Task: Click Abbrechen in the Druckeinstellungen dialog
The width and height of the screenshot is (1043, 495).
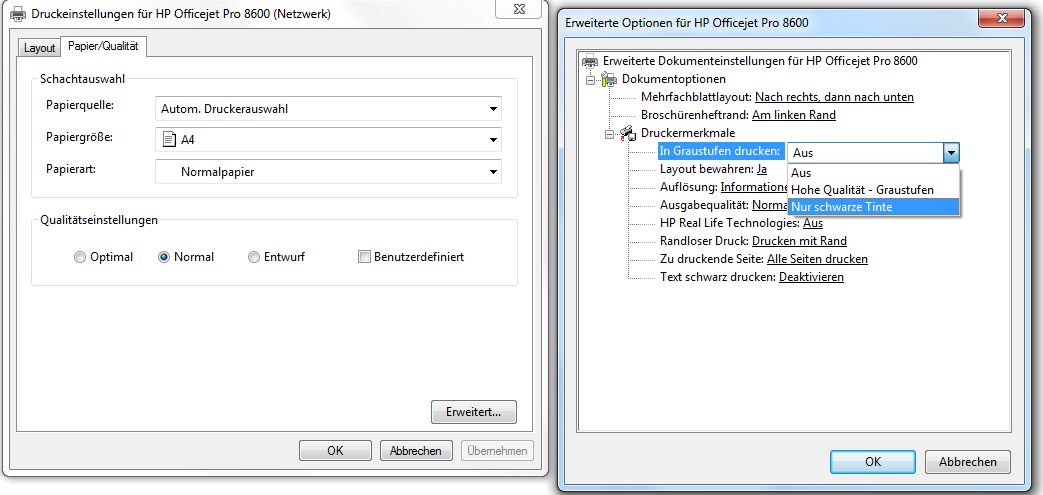Action: 416,450
